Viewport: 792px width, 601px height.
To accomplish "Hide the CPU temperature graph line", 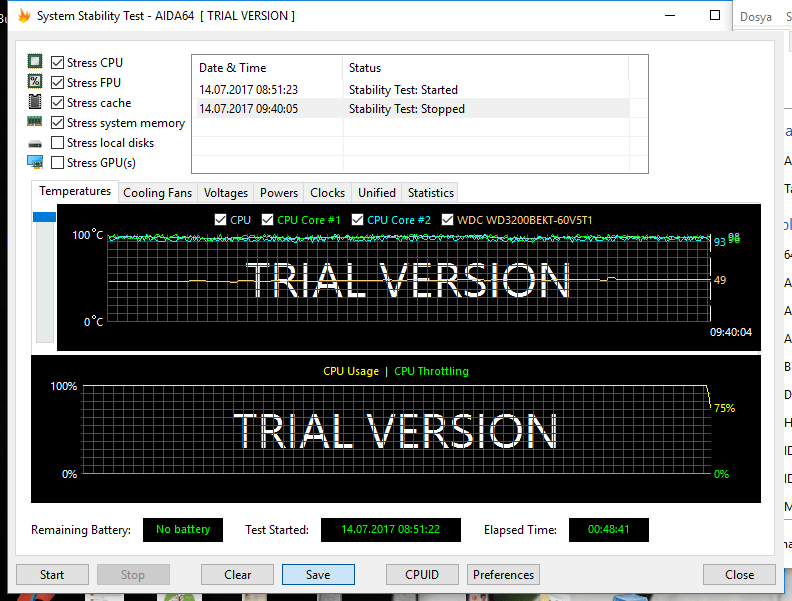I will pos(220,220).
